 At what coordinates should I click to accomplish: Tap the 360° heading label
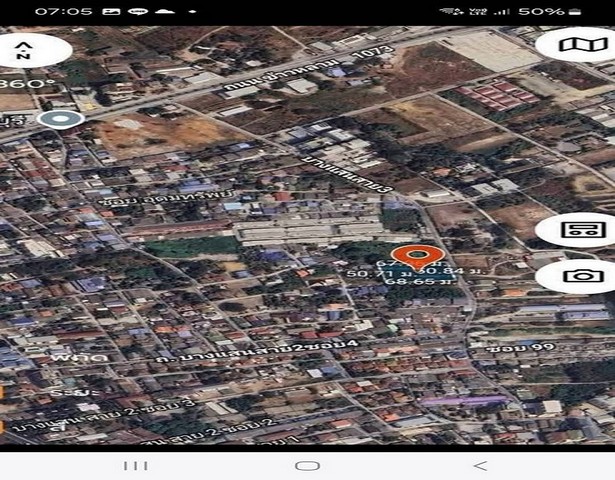20,84
